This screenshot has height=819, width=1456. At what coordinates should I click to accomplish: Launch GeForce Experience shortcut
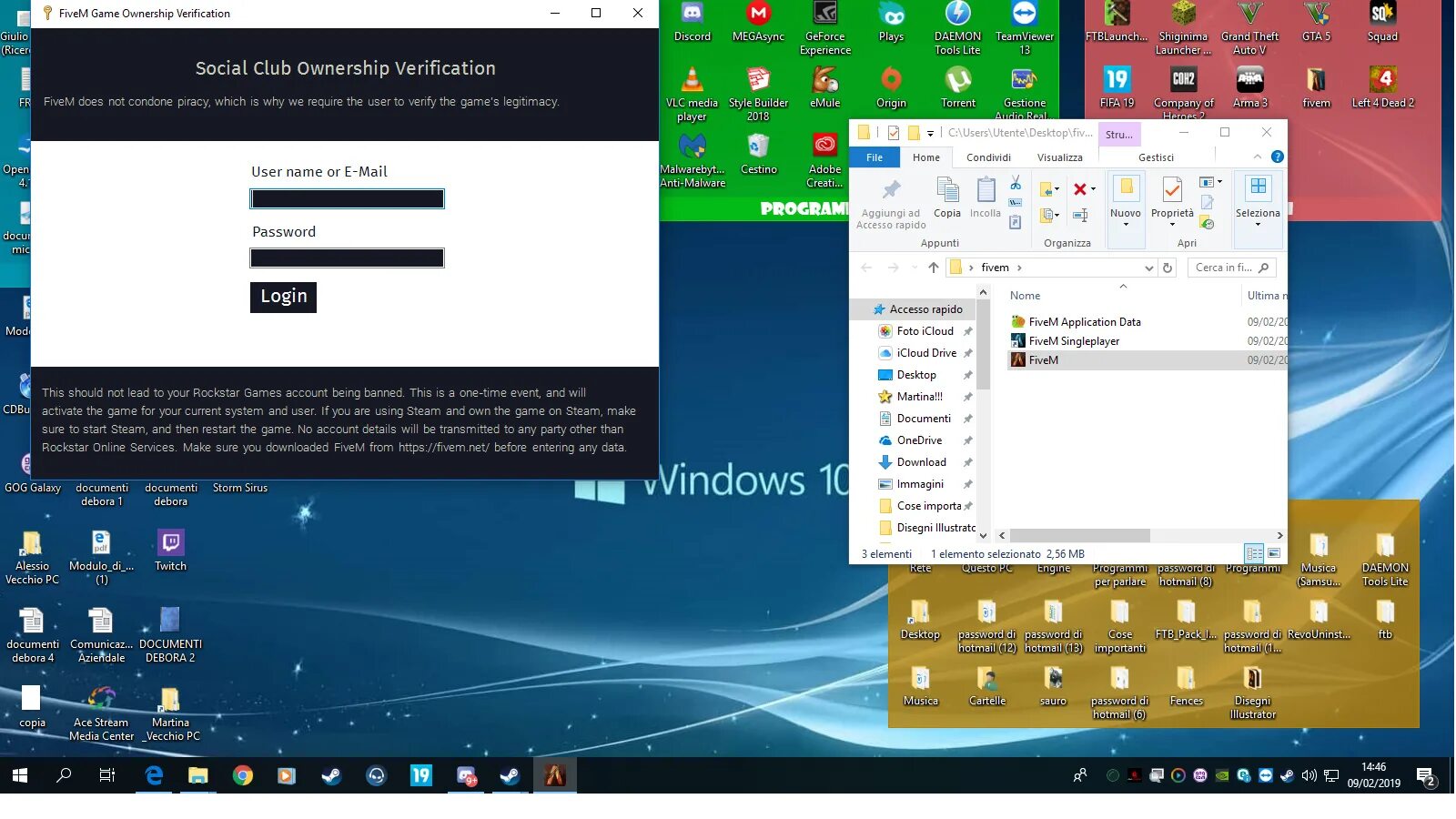(825, 29)
